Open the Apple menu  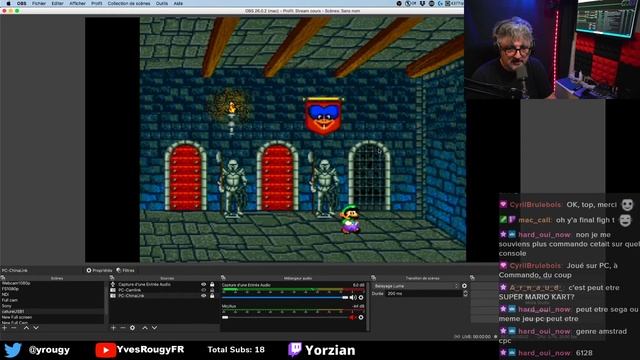coord(8,3)
